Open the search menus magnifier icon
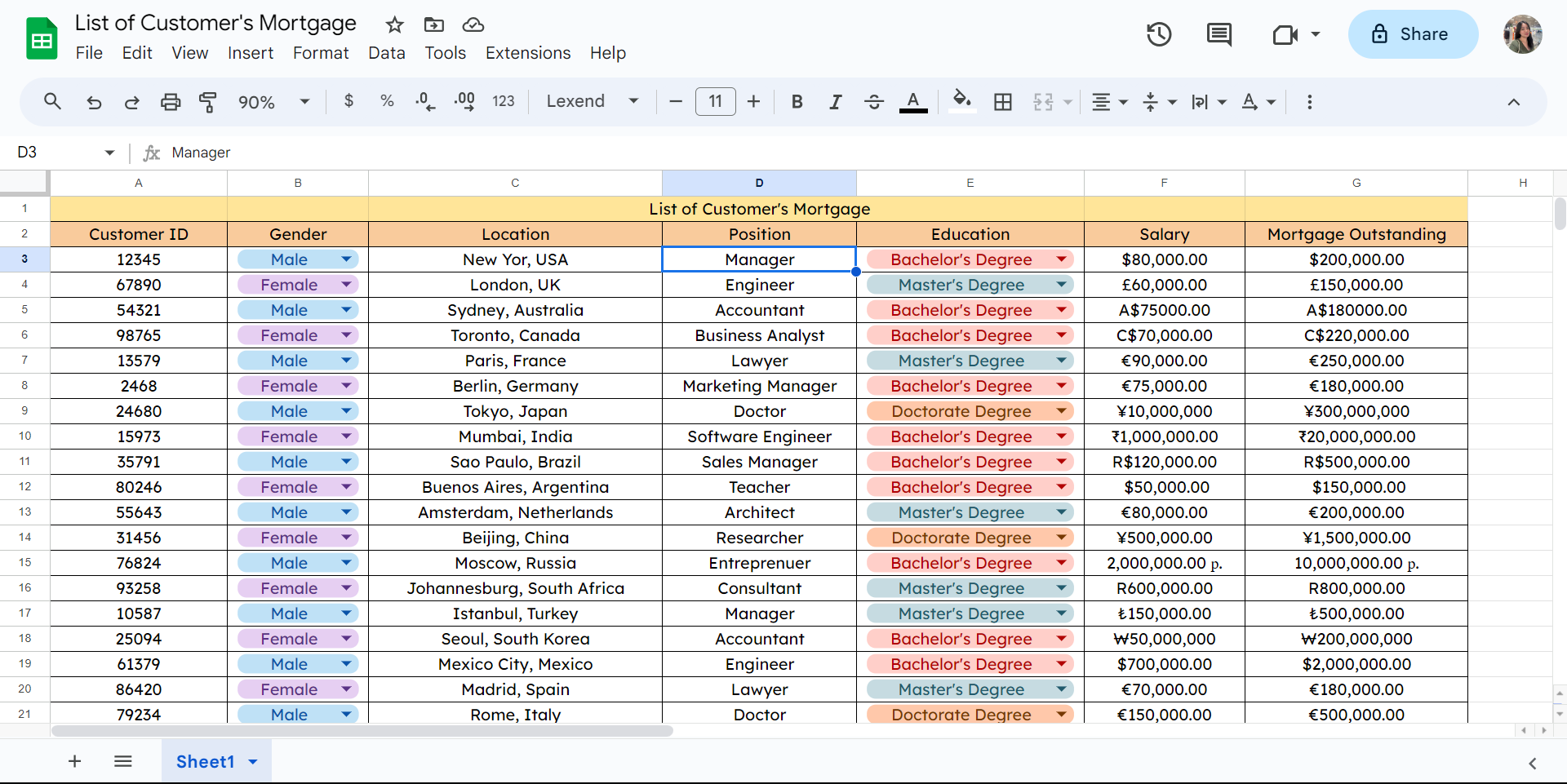Viewport: 1567px width, 784px height. [52, 102]
